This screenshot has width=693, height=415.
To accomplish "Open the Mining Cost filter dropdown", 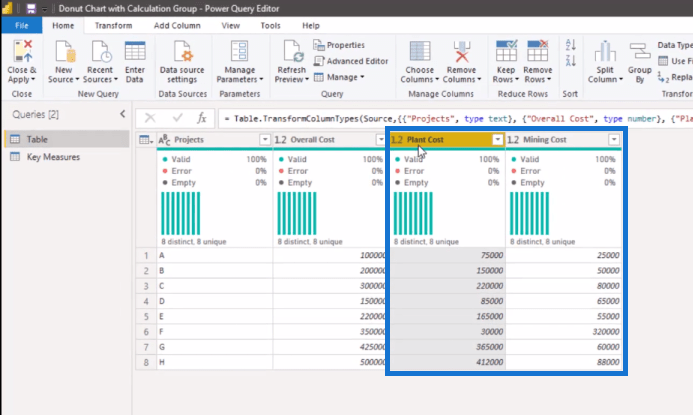I will coord(614,140).
